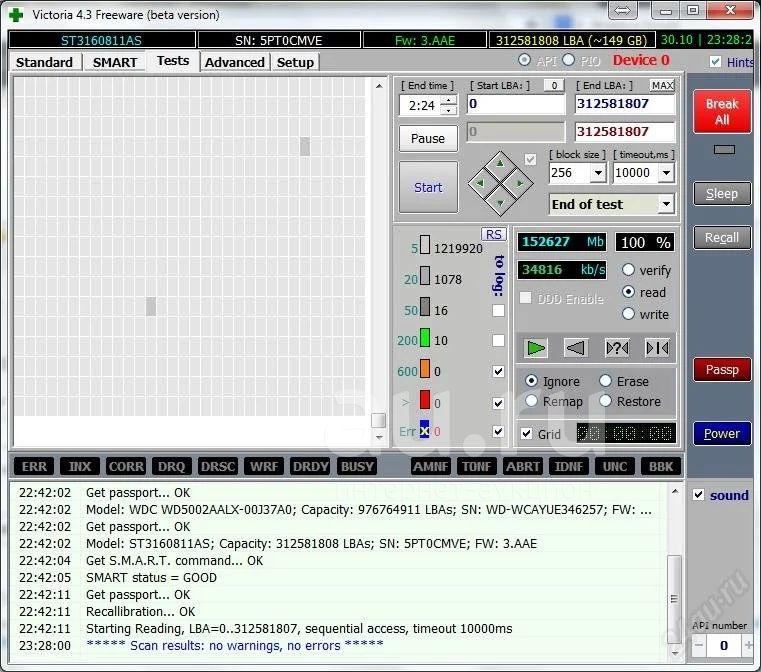Image resolution: width=761 pixels, height=672 pixels.
Task: Click the Start scan button
Action: tap(428, 187)
